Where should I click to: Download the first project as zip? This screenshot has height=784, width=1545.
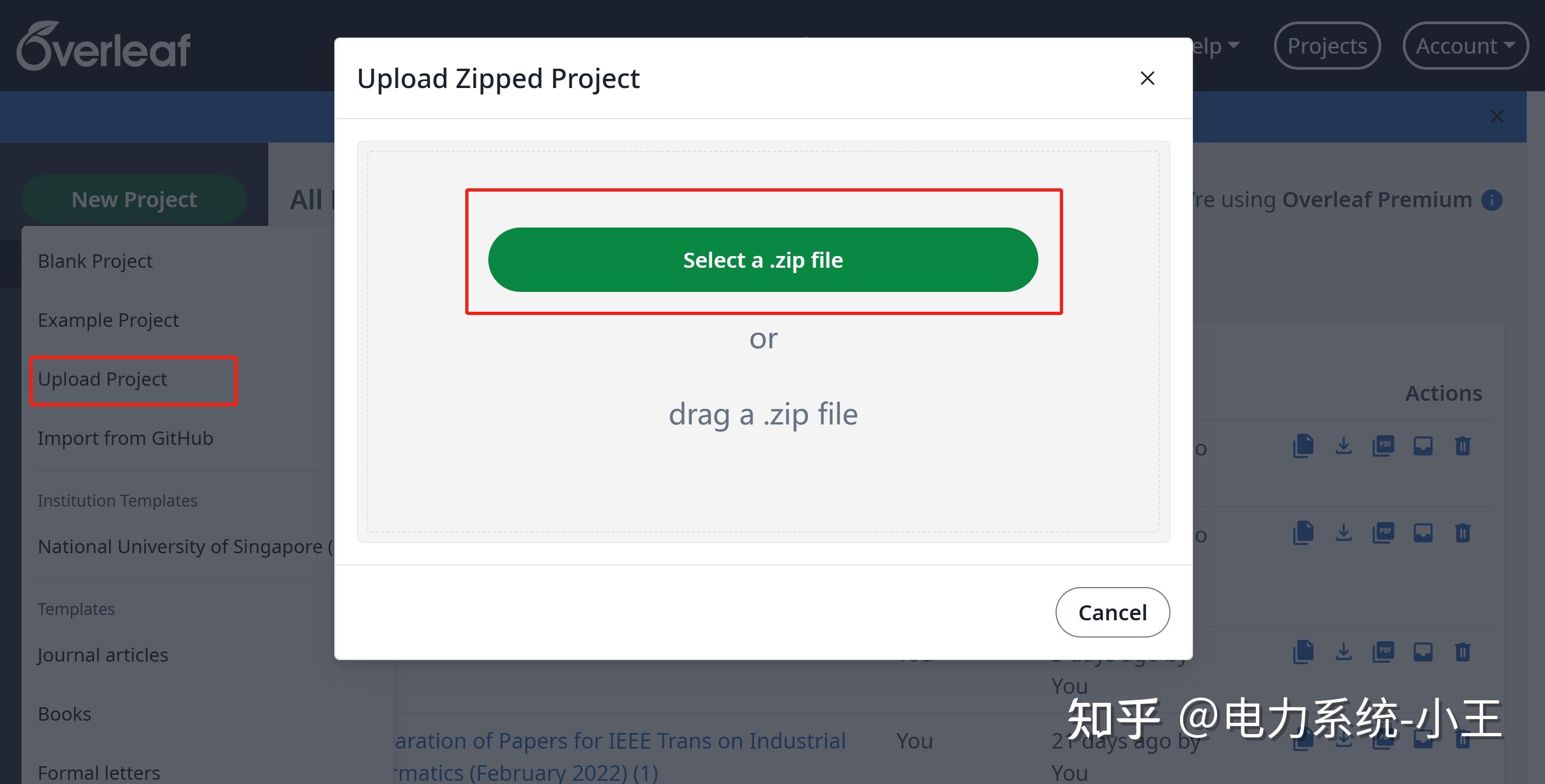coord(1343,446)
